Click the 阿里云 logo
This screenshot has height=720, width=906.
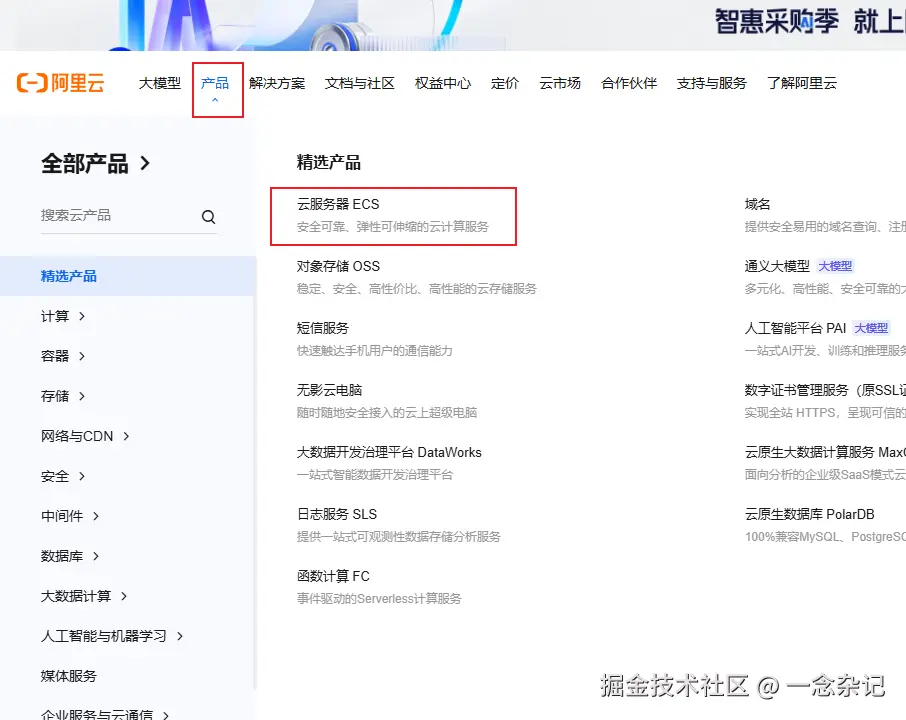pyautogui.click(x=60, y=83)
